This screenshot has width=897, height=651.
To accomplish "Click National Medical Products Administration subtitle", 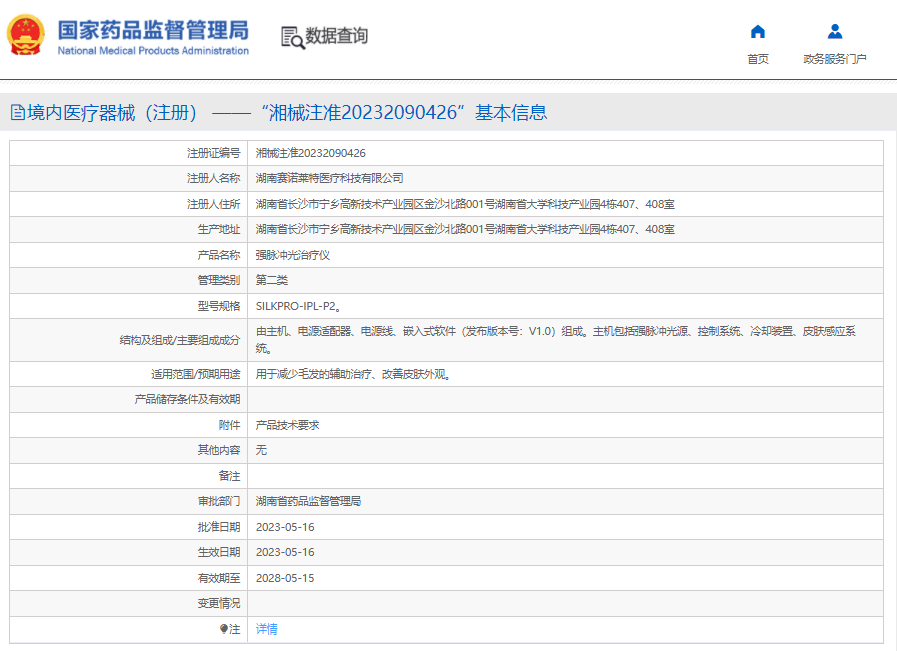I will tap(153, 51).
